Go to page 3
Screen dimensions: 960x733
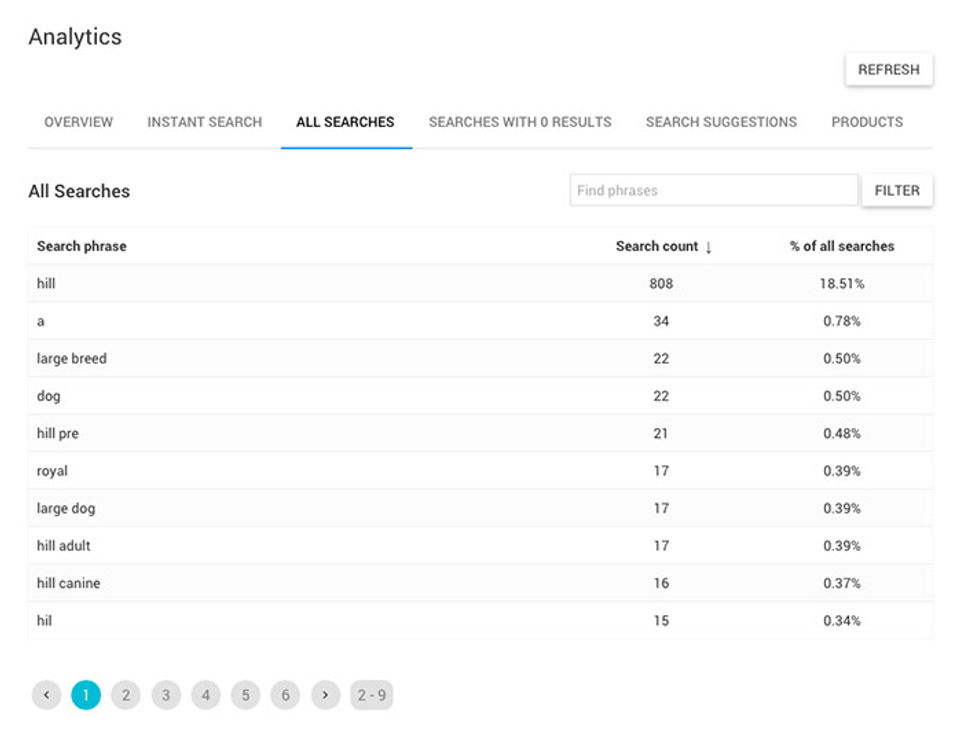coord(166,695)
